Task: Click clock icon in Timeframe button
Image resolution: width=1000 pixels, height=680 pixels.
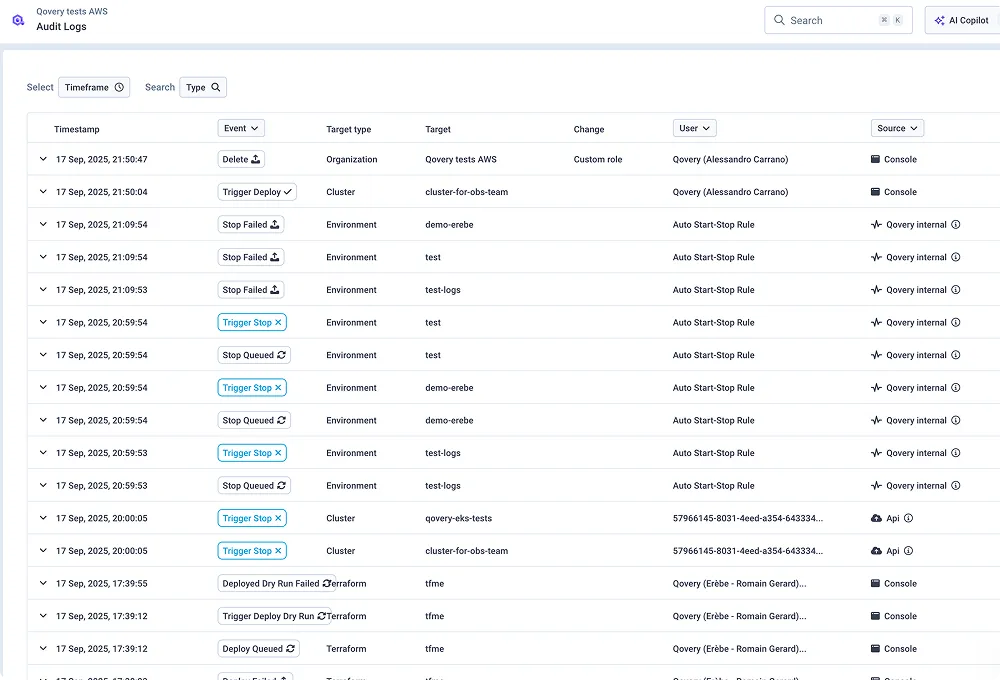Action: pyautogui.click(x=119, y=87)
